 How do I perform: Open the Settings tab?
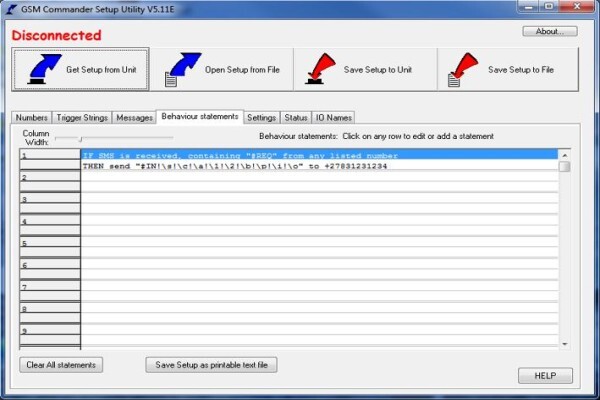[x=261, y=118]
